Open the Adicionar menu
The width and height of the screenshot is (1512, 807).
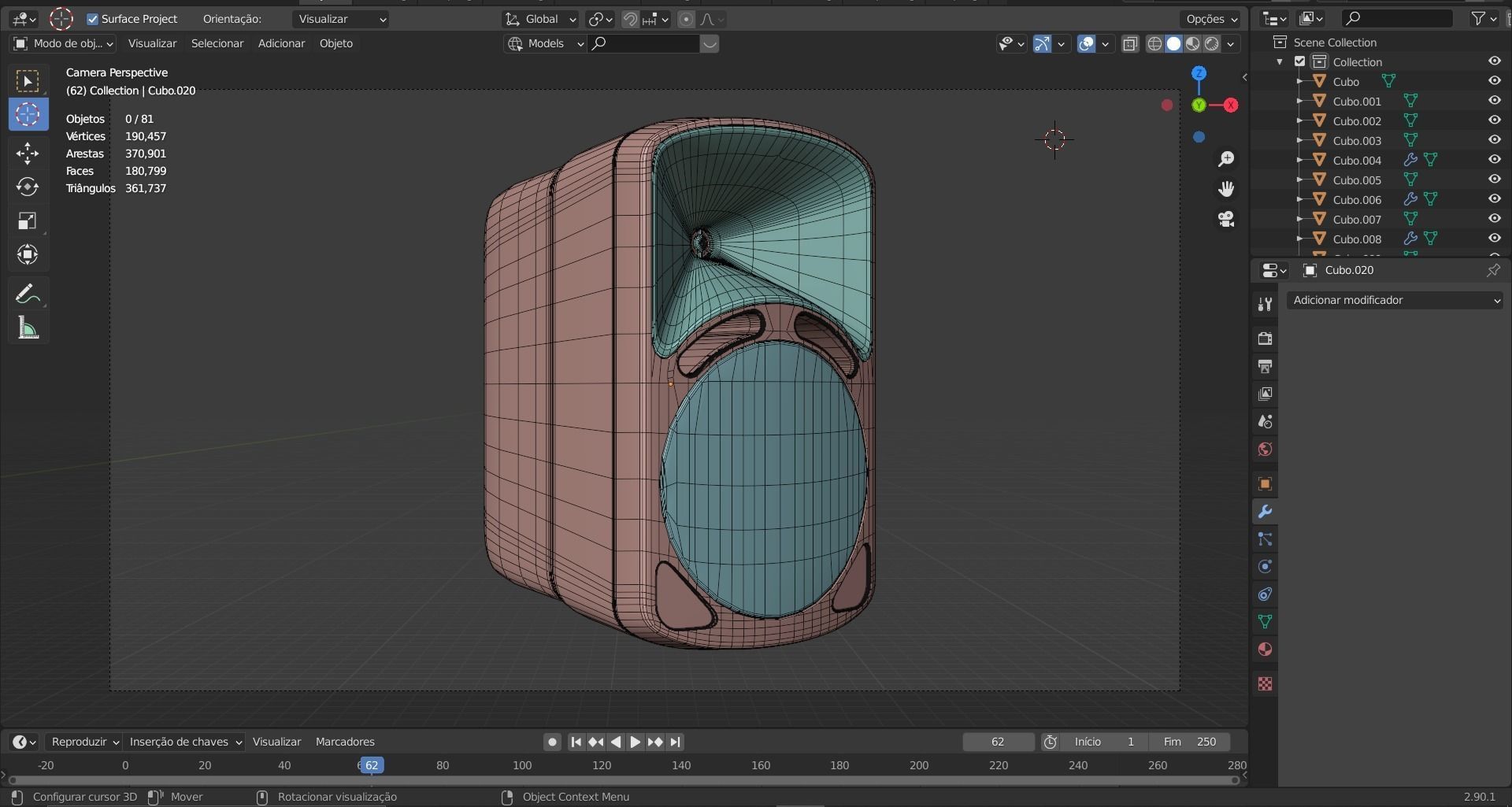281,43
